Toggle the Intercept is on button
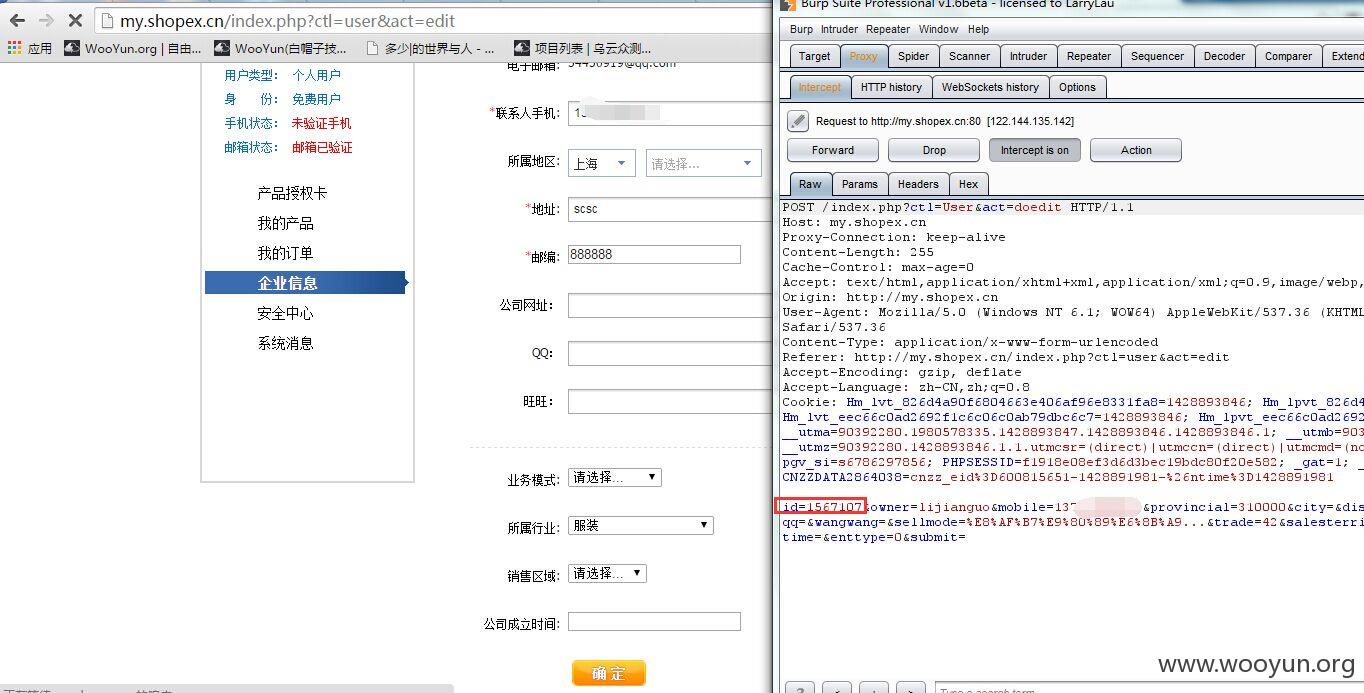The height and width of the screenshot is (693, 1364). click(x=1035, y=150)
